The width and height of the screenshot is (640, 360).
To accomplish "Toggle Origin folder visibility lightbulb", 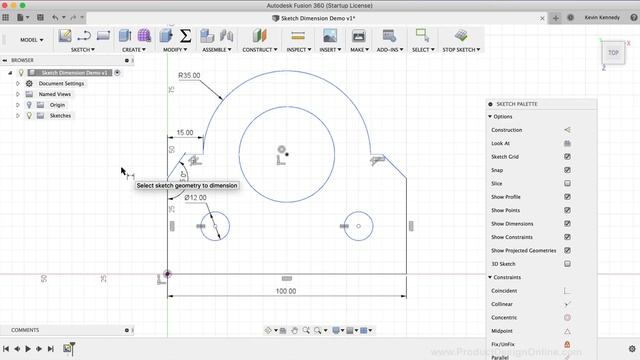I will pos(29,105).
